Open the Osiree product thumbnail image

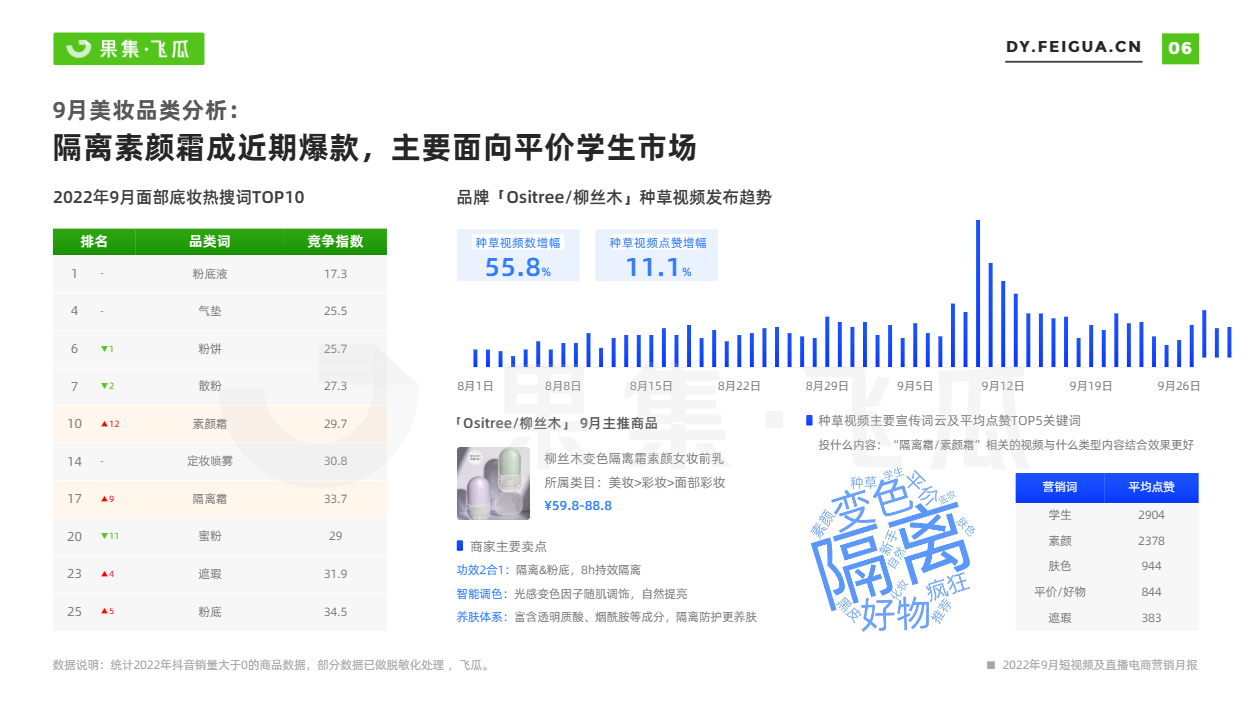click(493, 483)
